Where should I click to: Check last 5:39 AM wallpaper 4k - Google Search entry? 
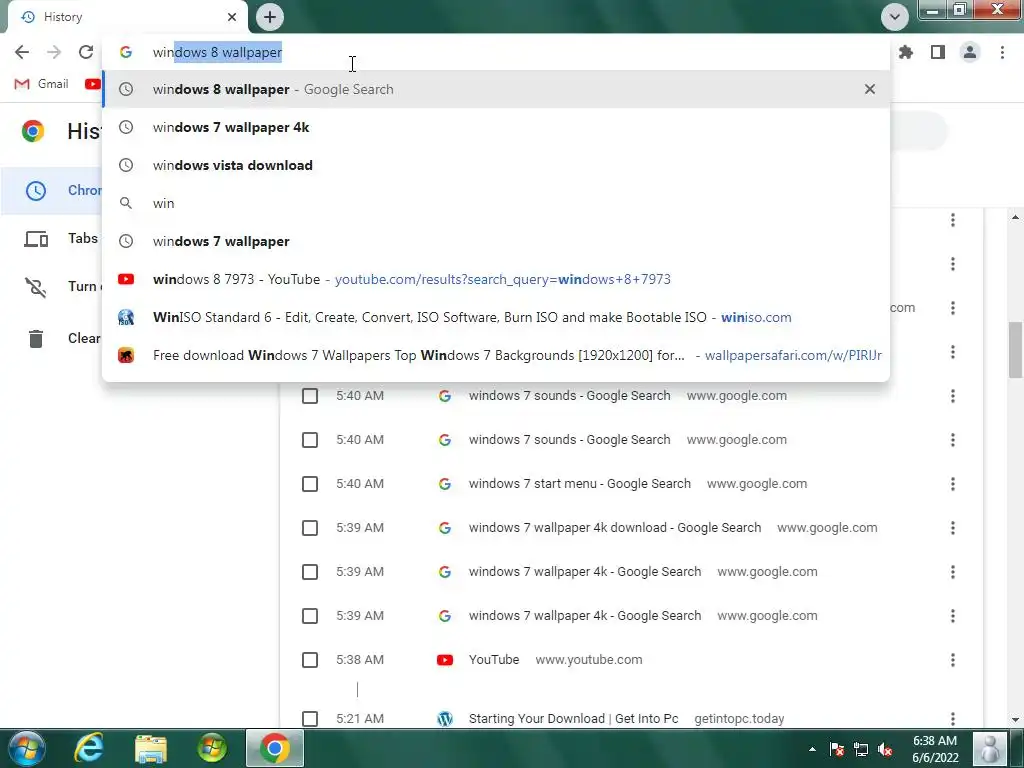click(310, 616)
